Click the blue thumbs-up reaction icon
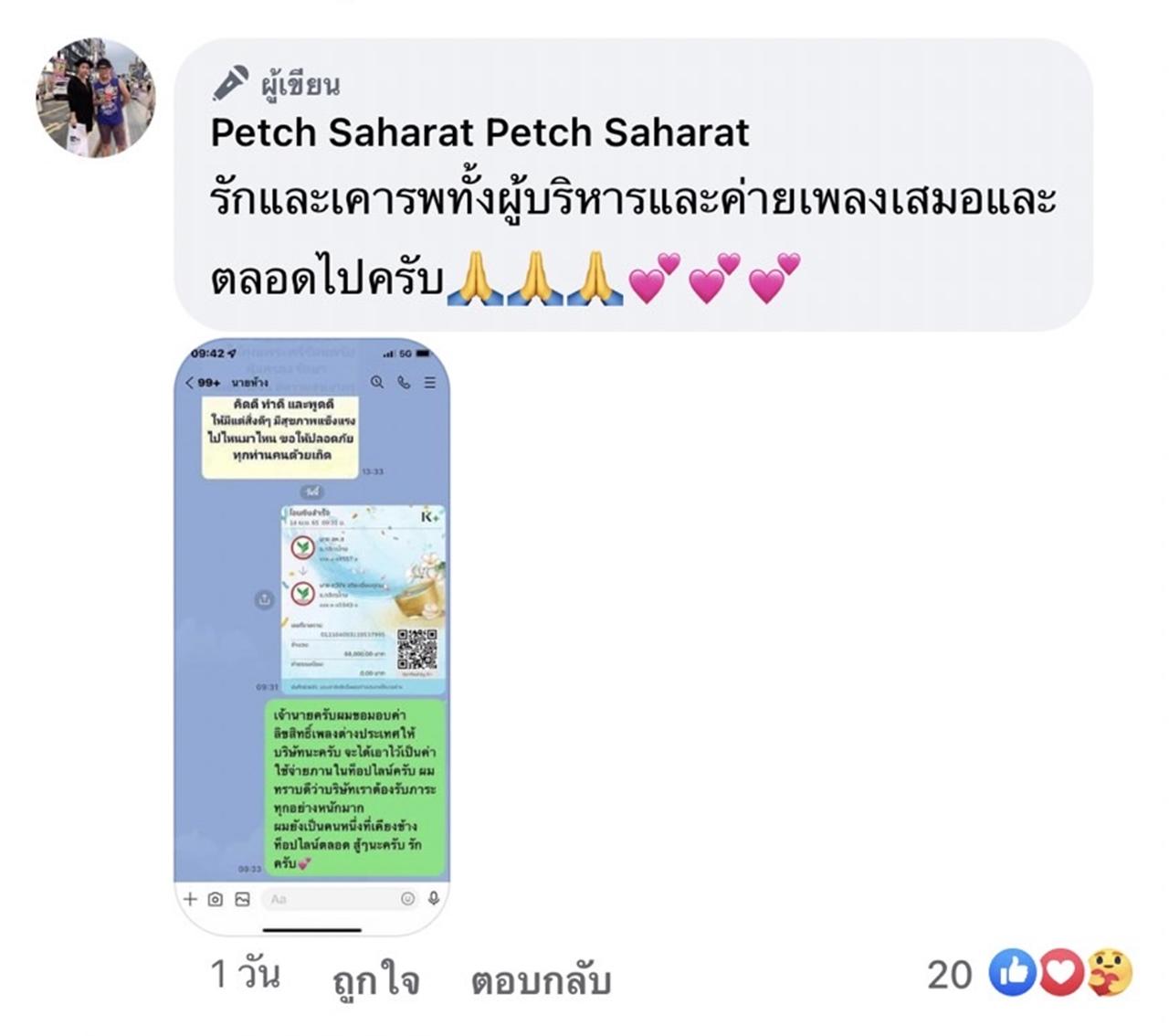1169x1036 pixels. click(x=1012, y=973)
